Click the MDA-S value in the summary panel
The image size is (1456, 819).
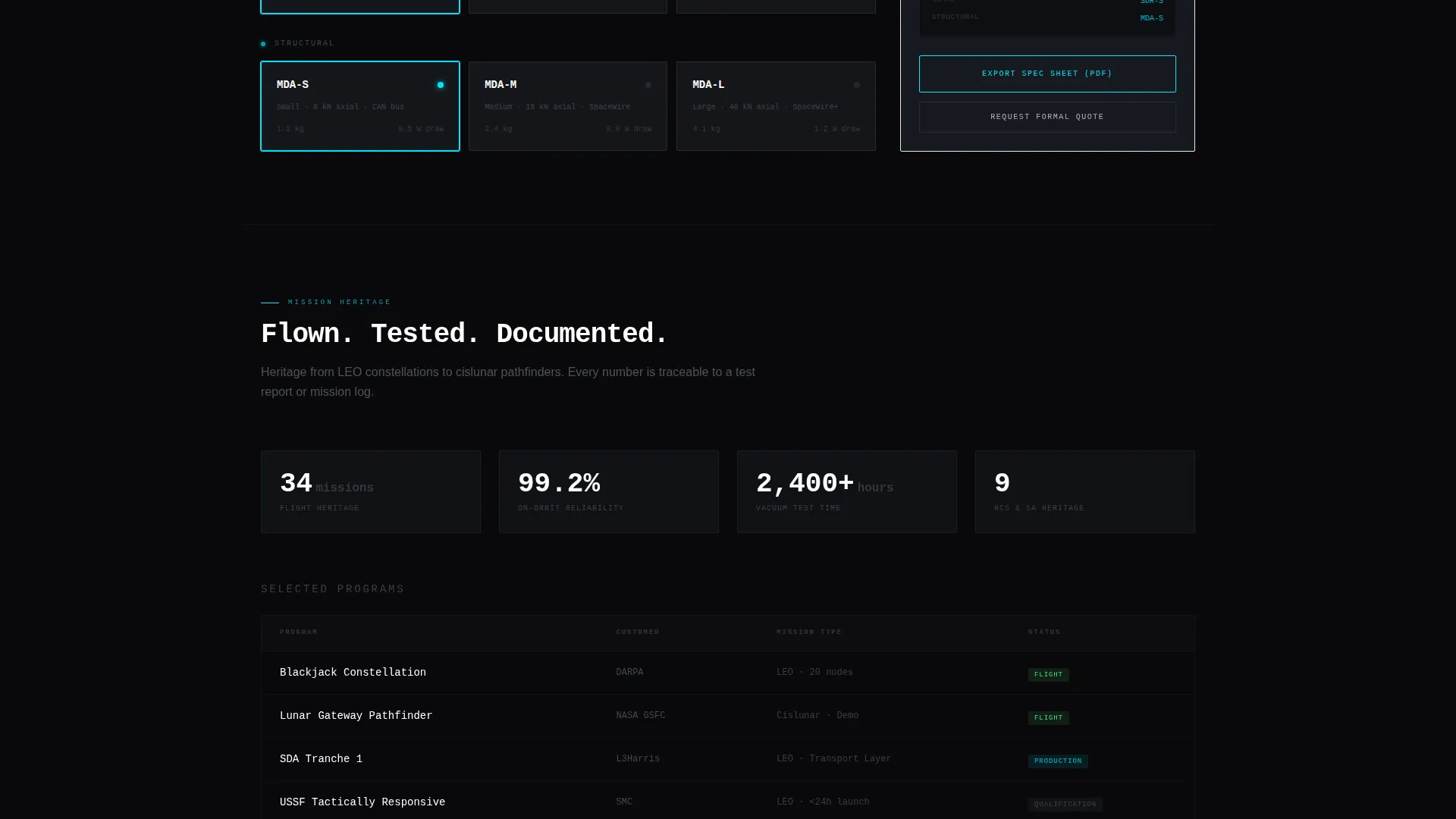[1151, 18]
